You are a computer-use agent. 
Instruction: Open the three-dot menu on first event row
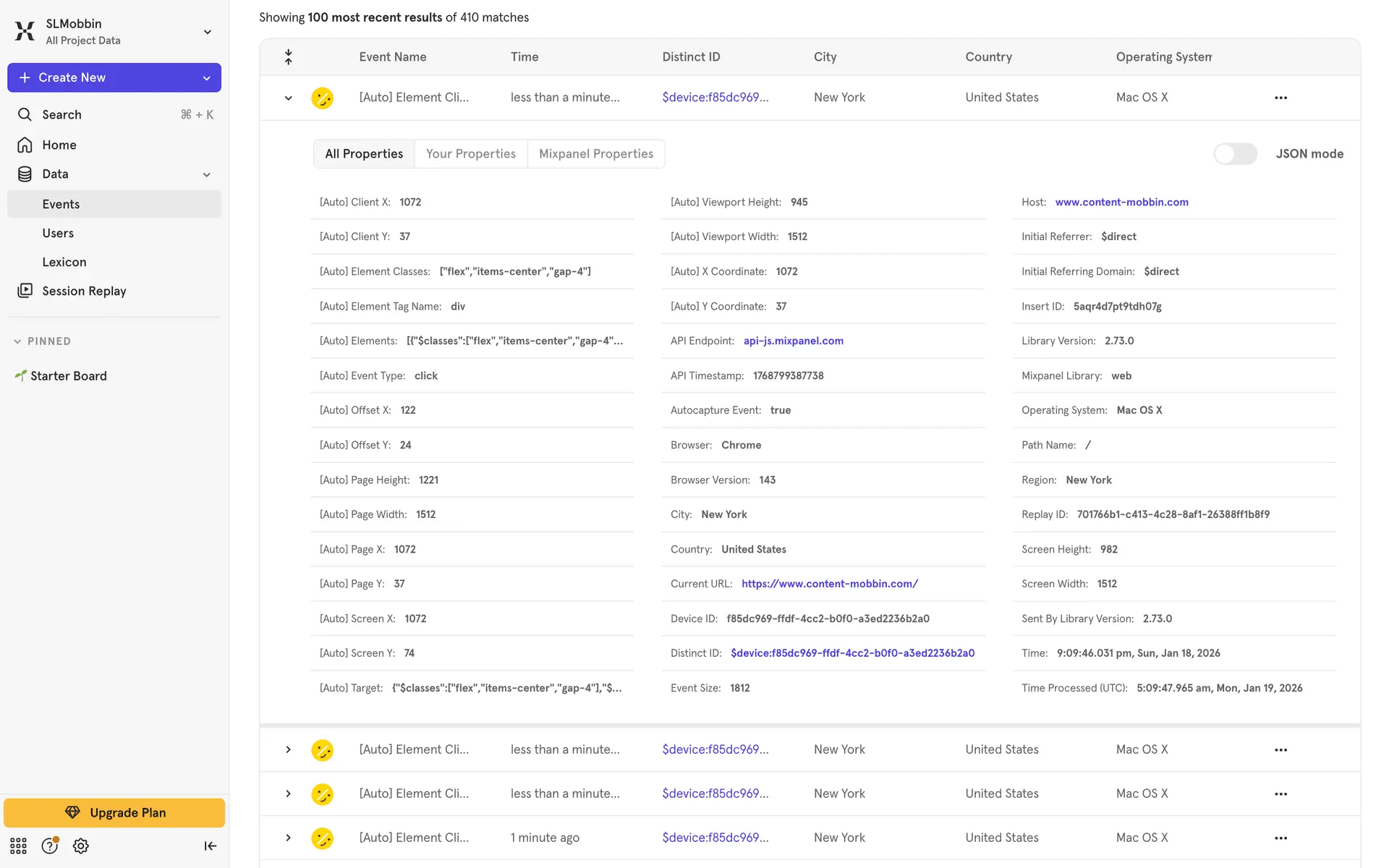click(x=1280, y=98)
